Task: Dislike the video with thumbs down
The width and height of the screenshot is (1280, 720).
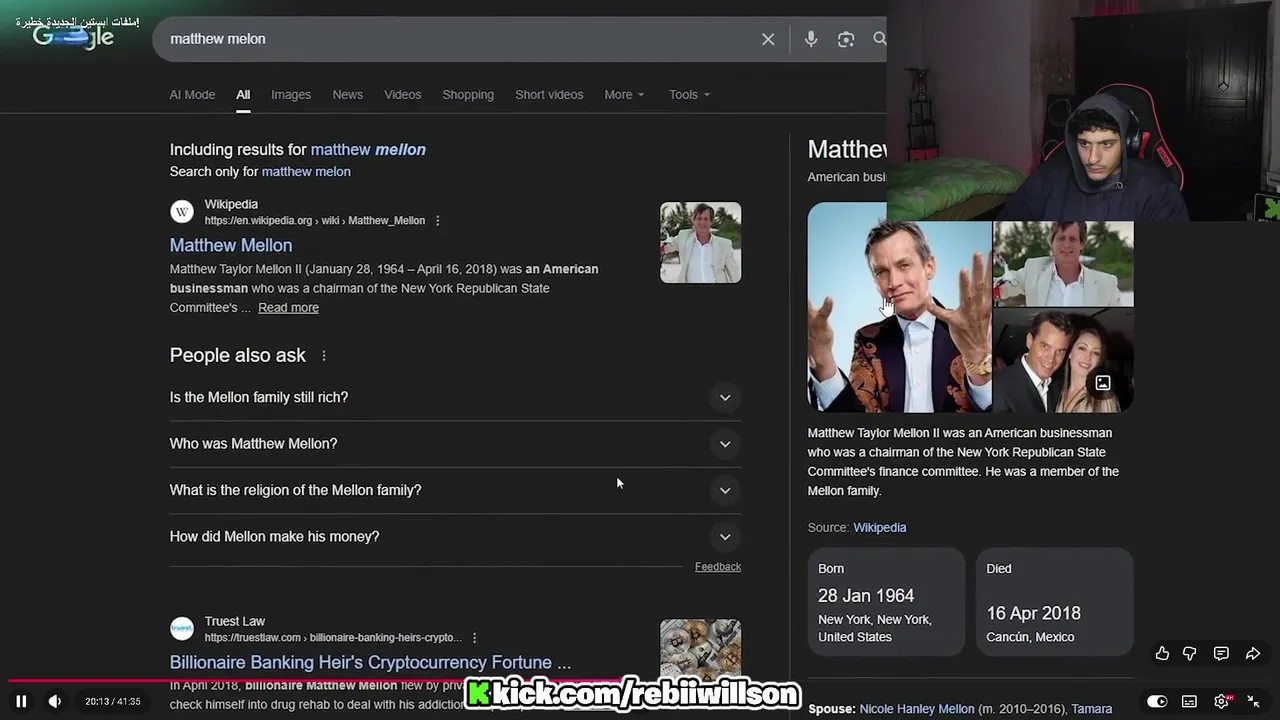Action: [x=1190, y=653]
